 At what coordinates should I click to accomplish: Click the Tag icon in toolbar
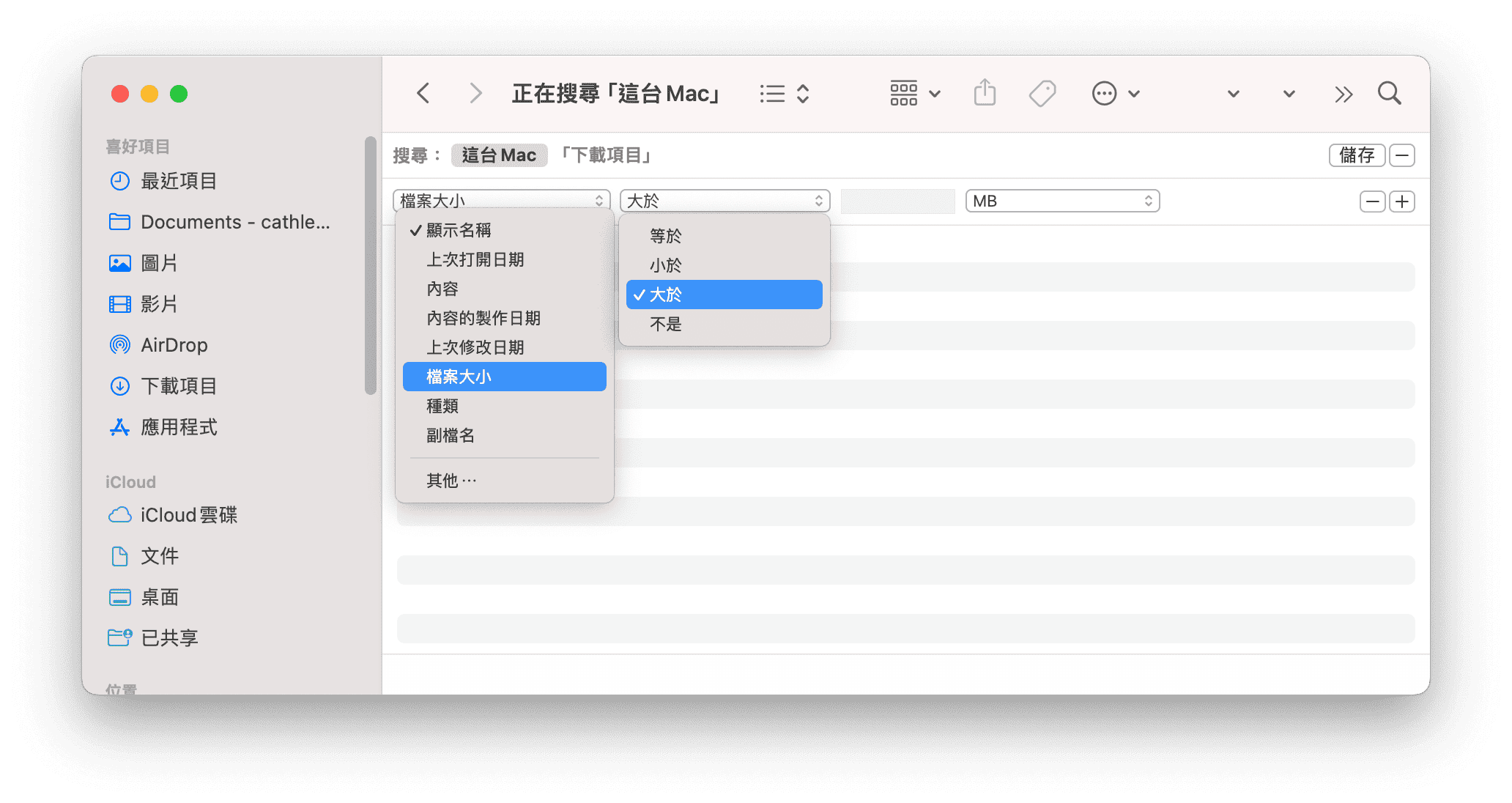[x=1042, y=94]
